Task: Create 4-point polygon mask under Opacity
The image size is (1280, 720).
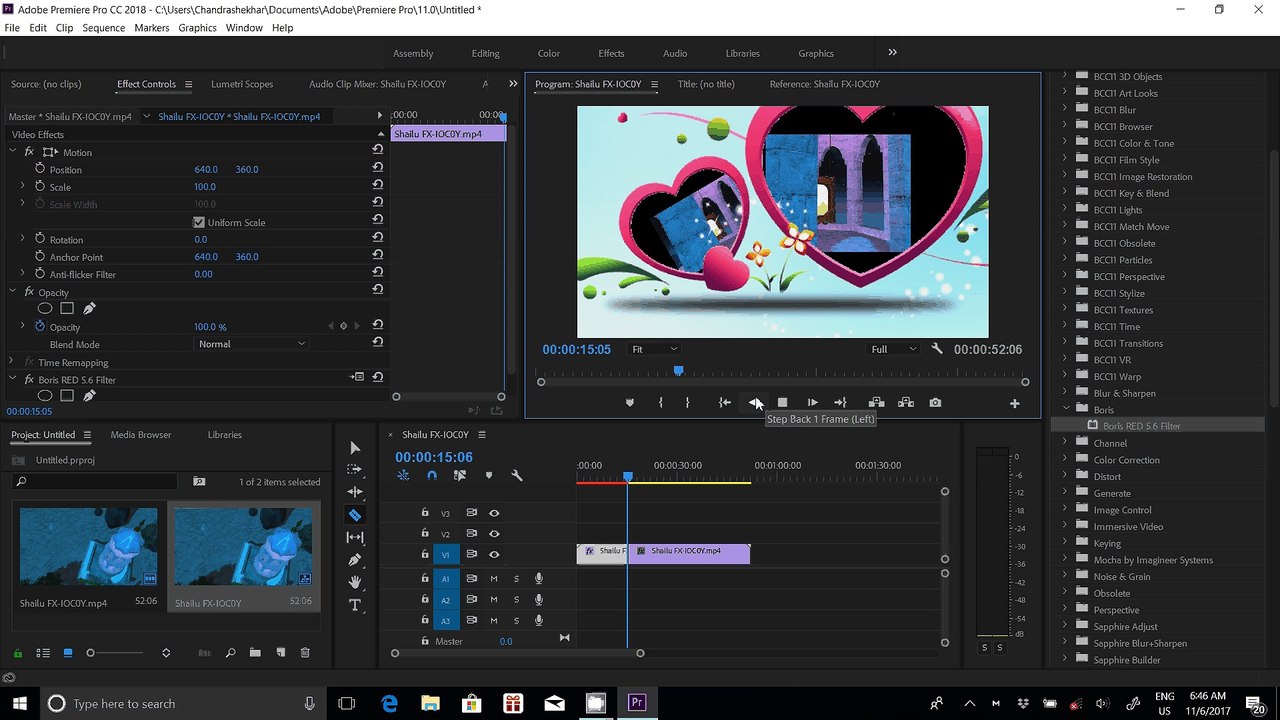Action: tap(67, 309)
